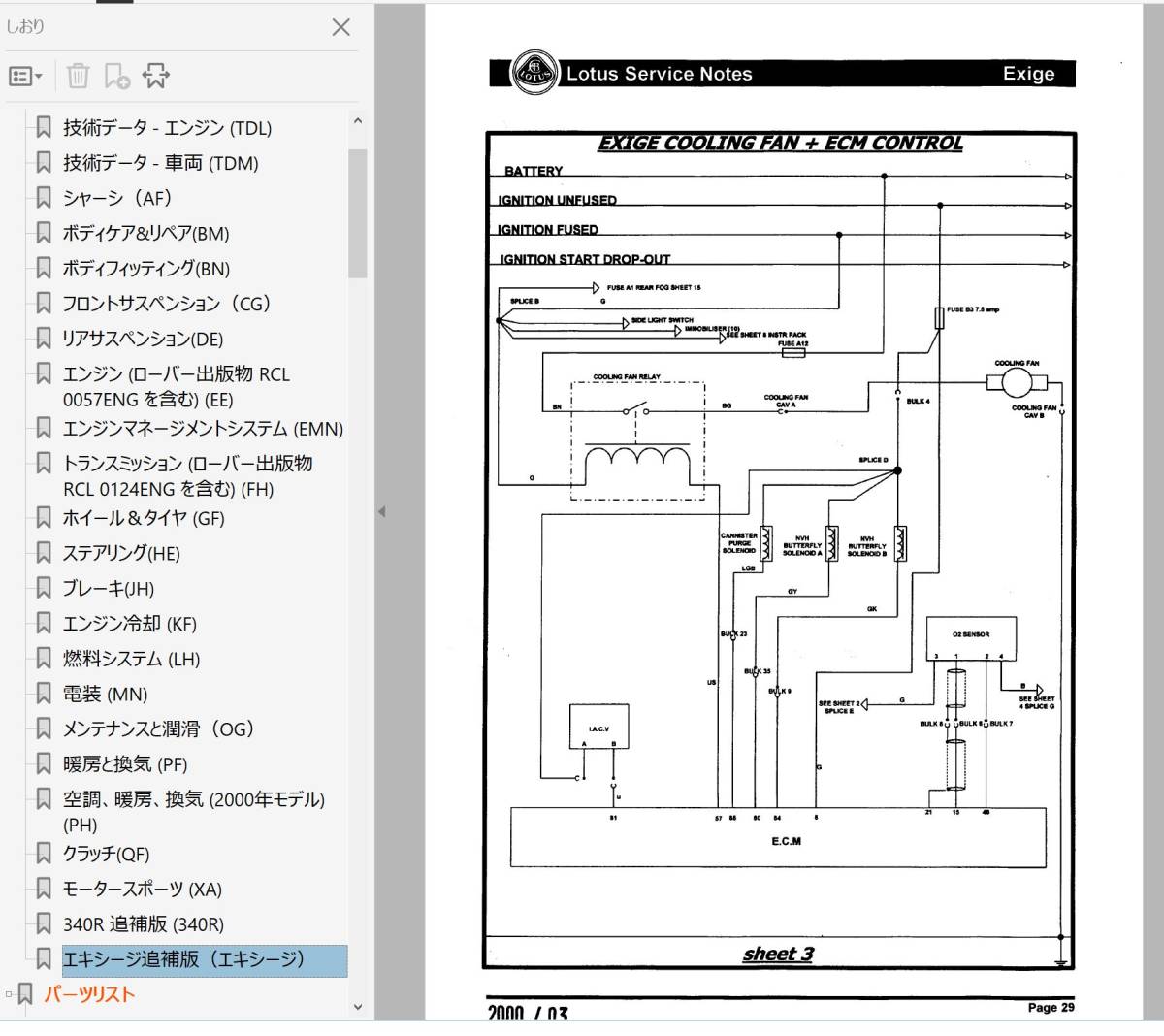Open bookmark ボディケア&リペア(BM)
Image resolution: width=1164 pixels, height=1036 pixels.
tap(146, 234)
